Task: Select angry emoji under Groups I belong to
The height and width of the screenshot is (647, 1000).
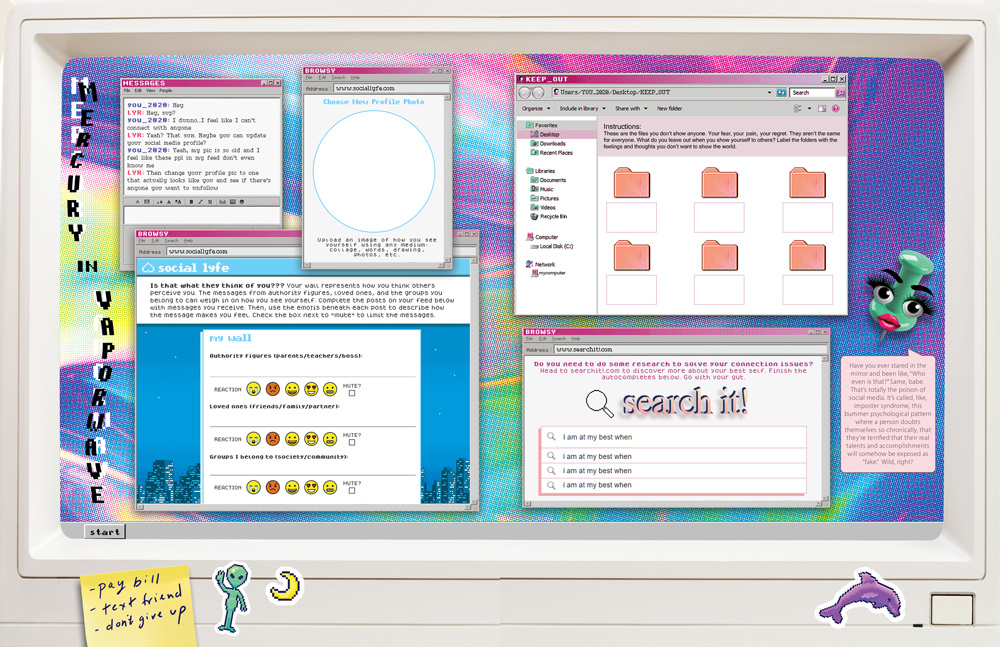Action: [x=272, y=487]
